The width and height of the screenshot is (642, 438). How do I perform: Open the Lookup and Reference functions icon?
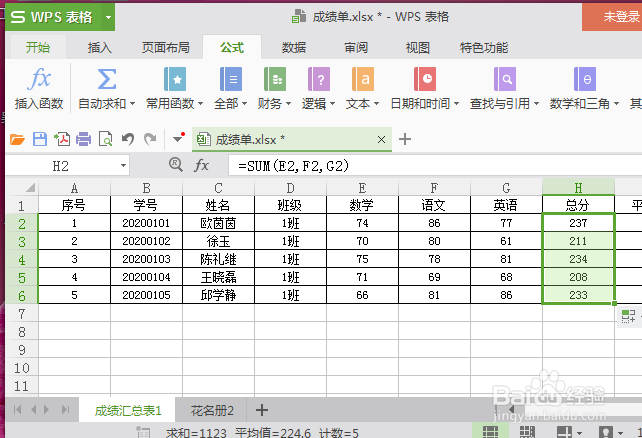(x=504, y=79)
